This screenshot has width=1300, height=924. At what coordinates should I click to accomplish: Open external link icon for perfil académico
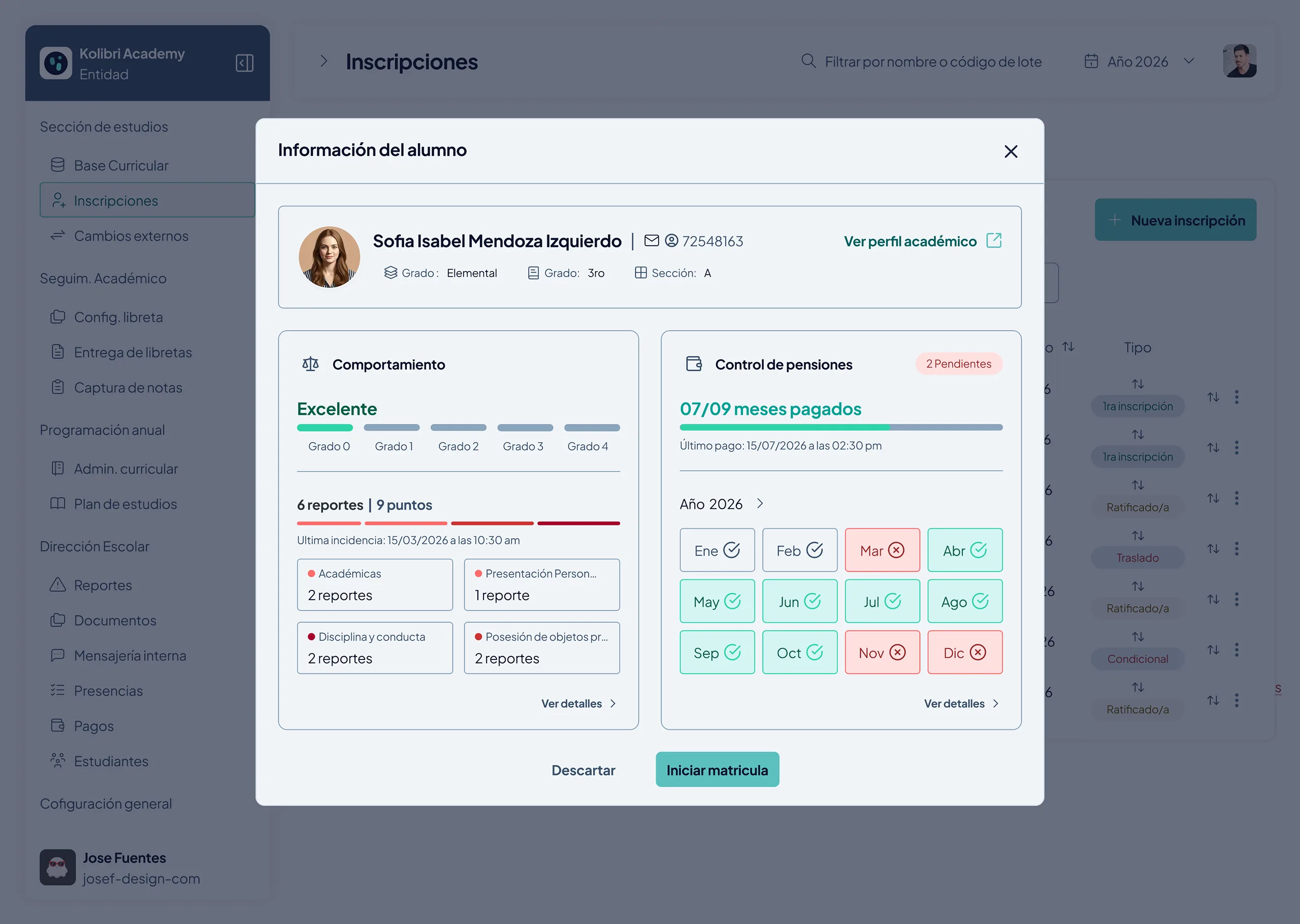coord(994,241)
